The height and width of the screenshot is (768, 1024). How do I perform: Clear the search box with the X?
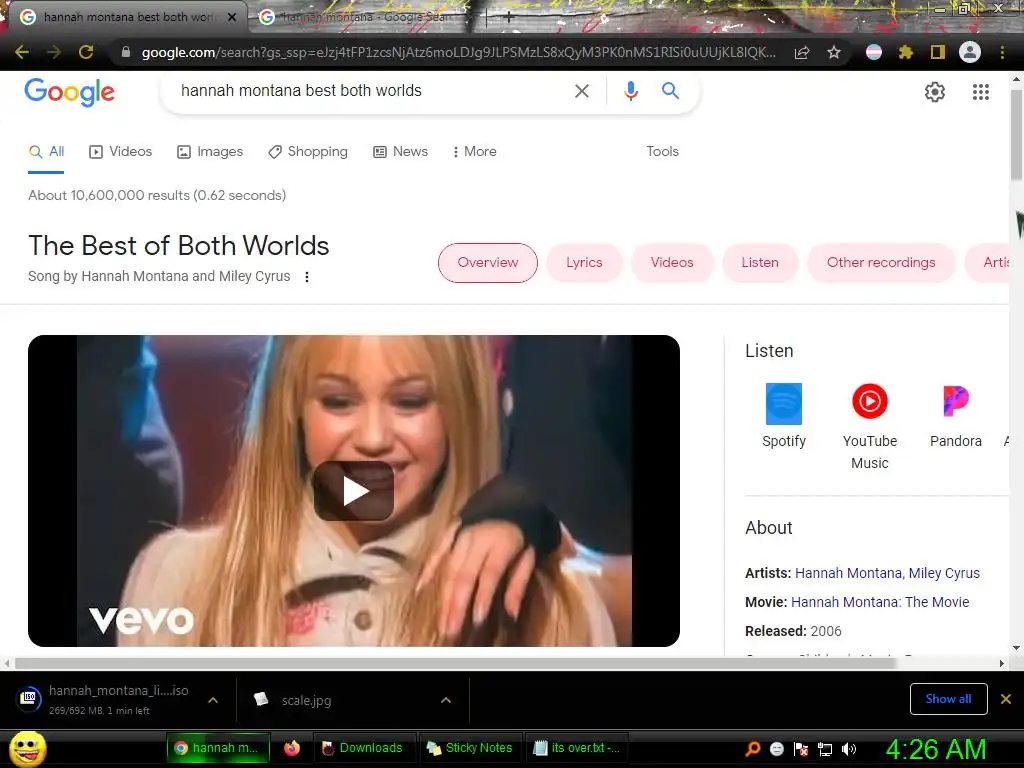[x=581, y=91]
